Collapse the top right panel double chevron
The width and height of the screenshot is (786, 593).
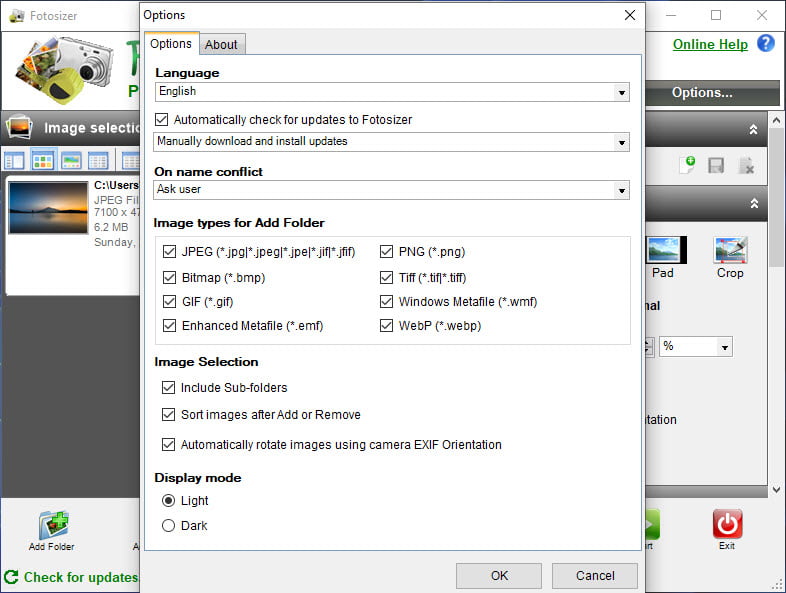coord(753,130)
